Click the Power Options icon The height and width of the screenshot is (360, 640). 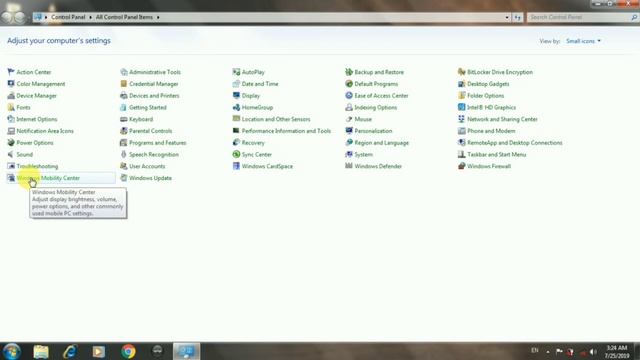pyautogui.click(x=11, y=143)
